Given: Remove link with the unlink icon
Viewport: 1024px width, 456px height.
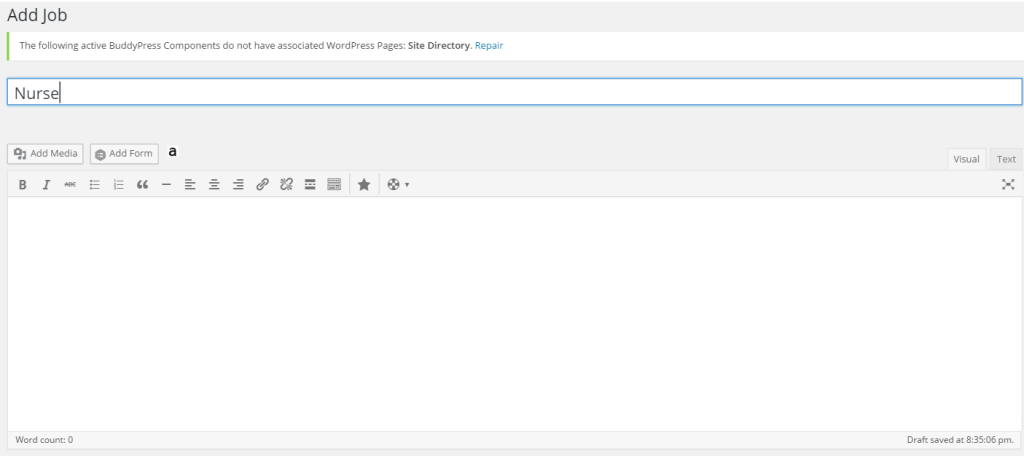Looking at the screenshot, I should coord(286,185).
